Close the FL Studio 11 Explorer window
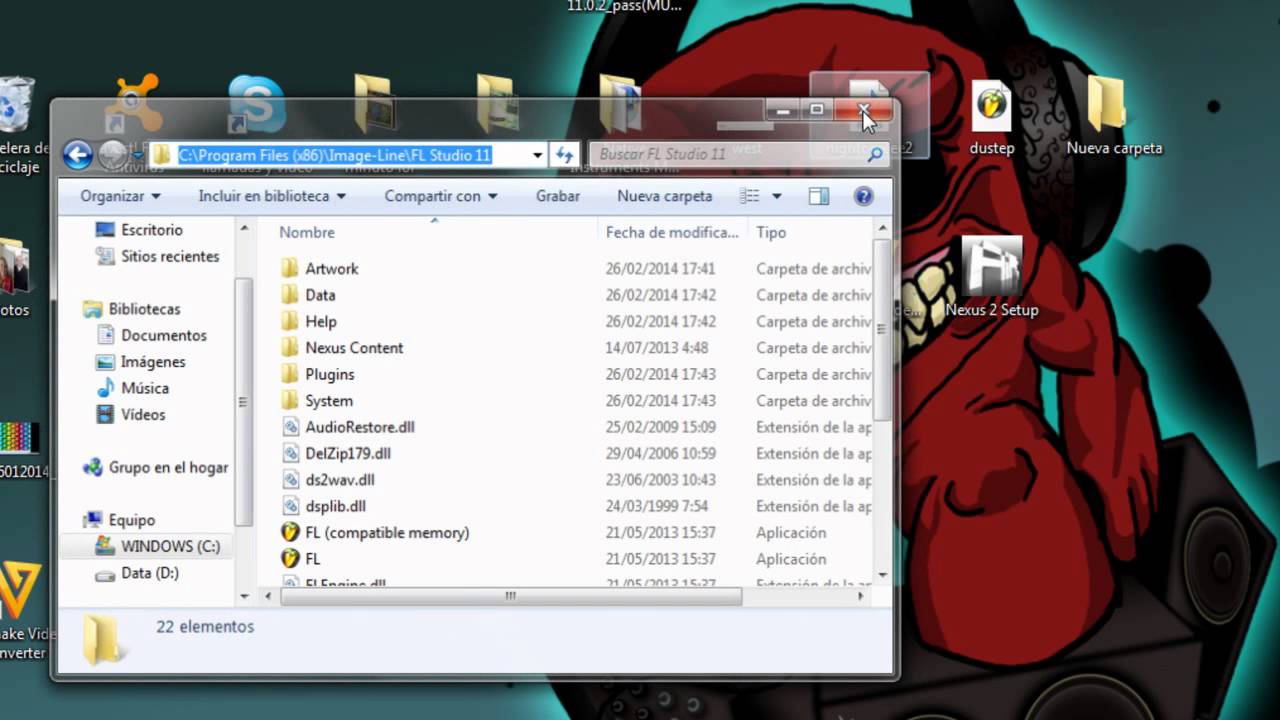This screenshot has height=720, width=1280. [x=864, y=110]
